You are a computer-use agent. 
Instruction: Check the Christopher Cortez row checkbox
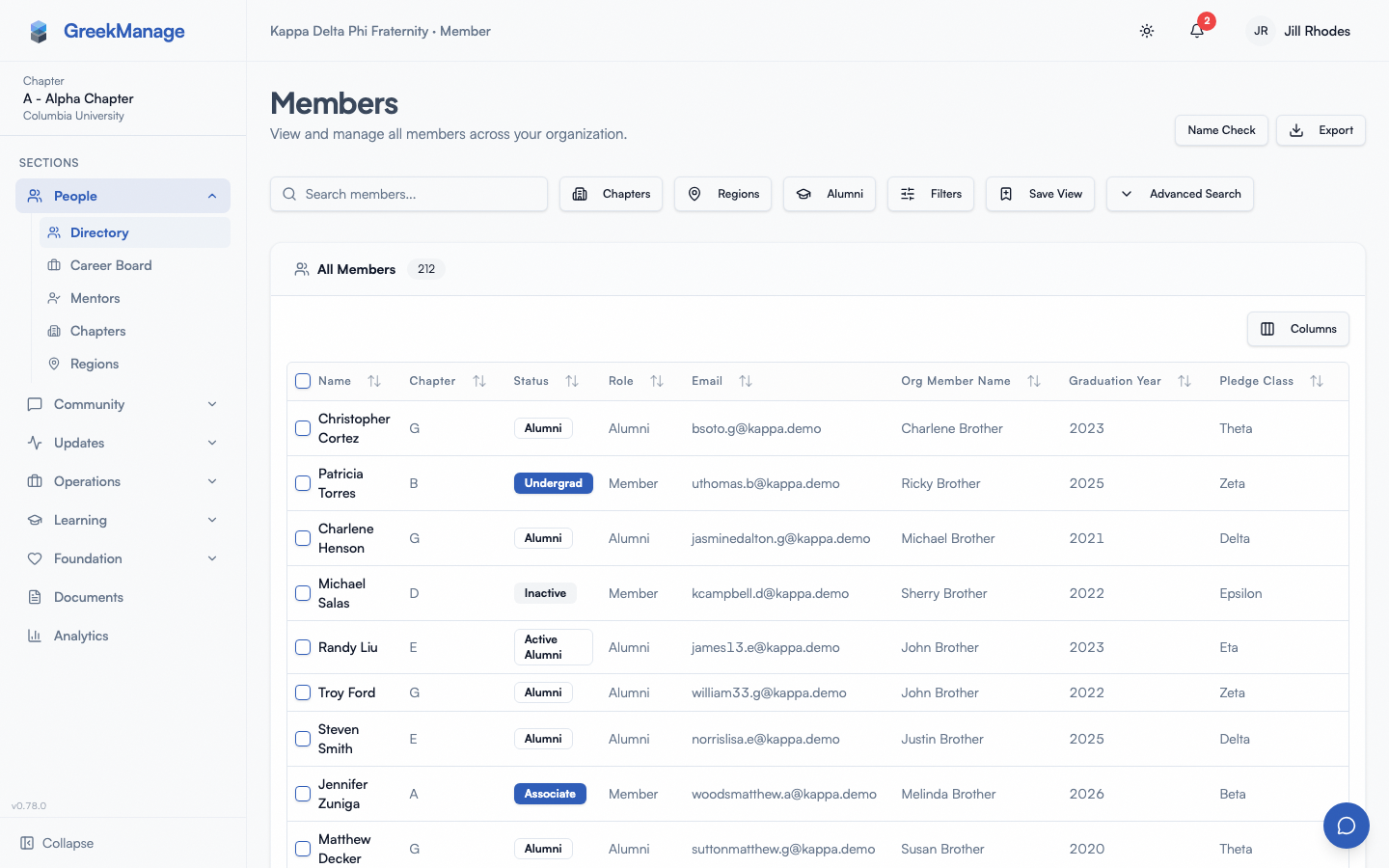[x=303, y=428]
